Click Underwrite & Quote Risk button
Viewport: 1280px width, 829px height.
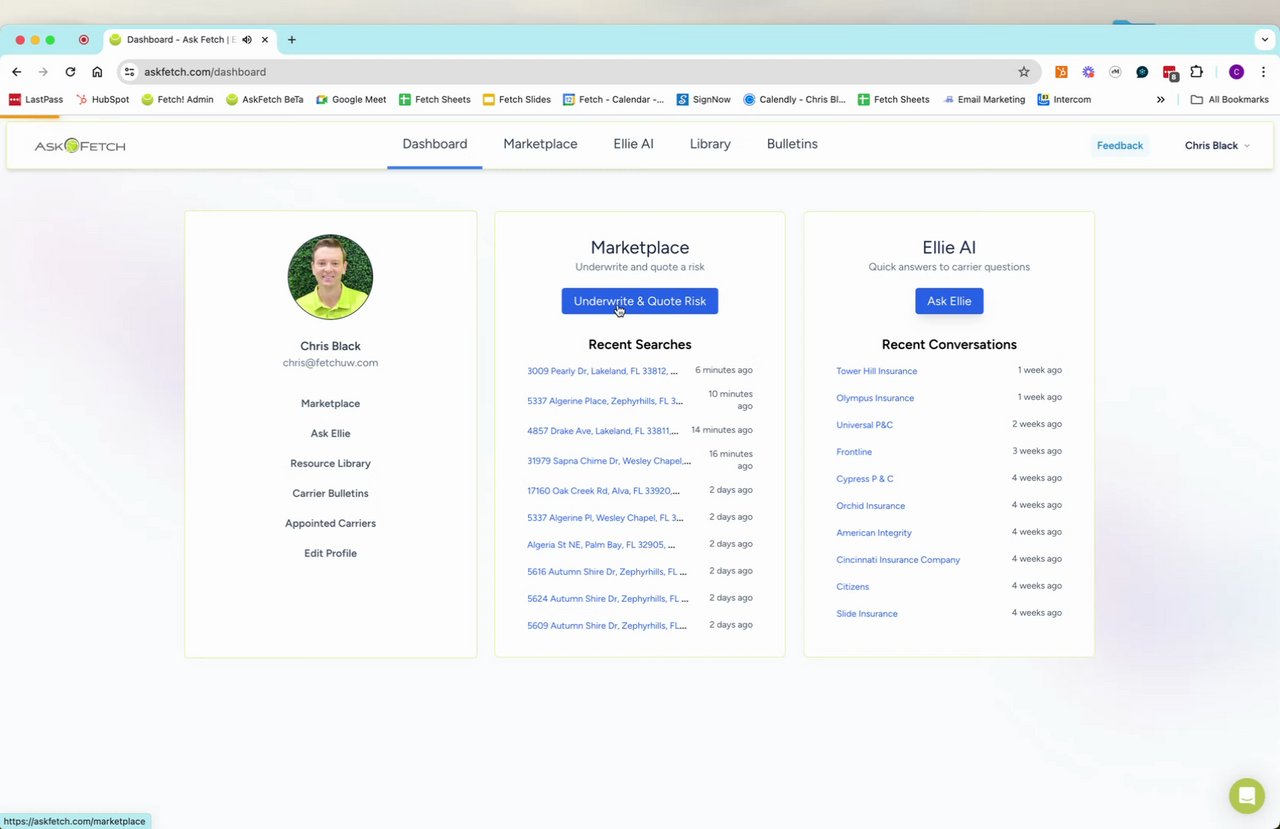pos(640,301)
